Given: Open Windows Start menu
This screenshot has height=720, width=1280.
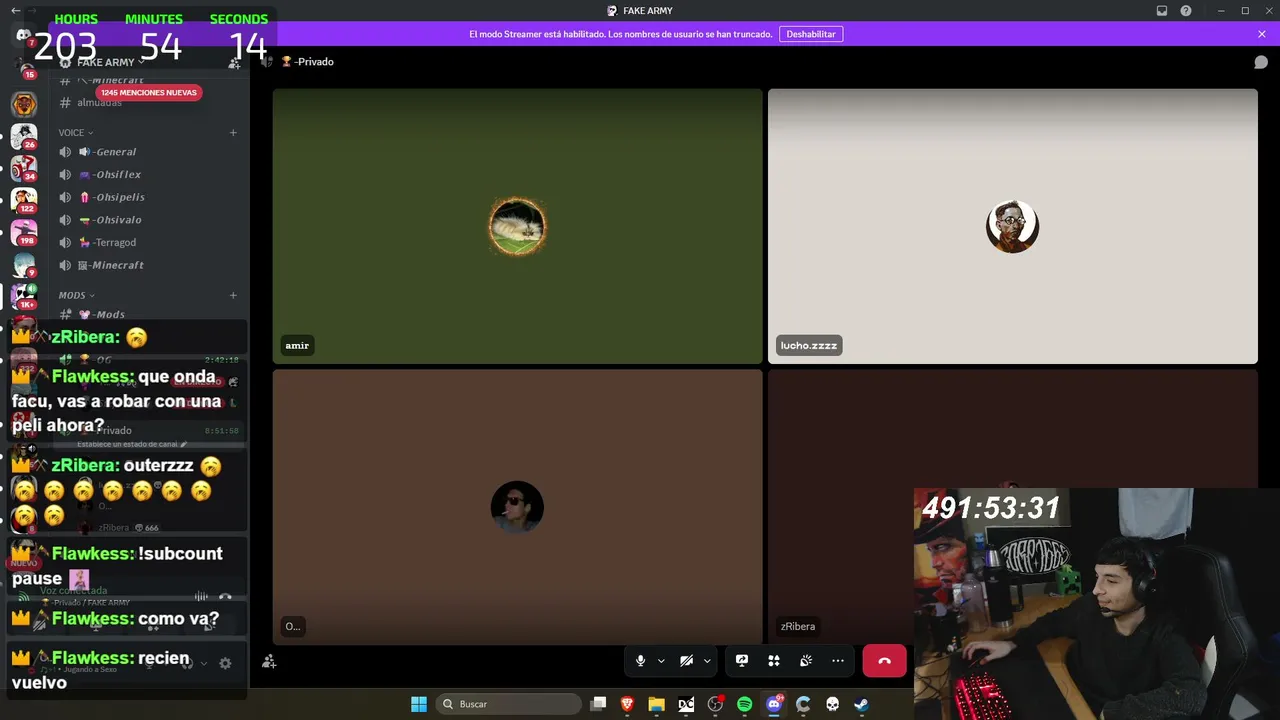Looking at the screenshot, I should [419, 704].
